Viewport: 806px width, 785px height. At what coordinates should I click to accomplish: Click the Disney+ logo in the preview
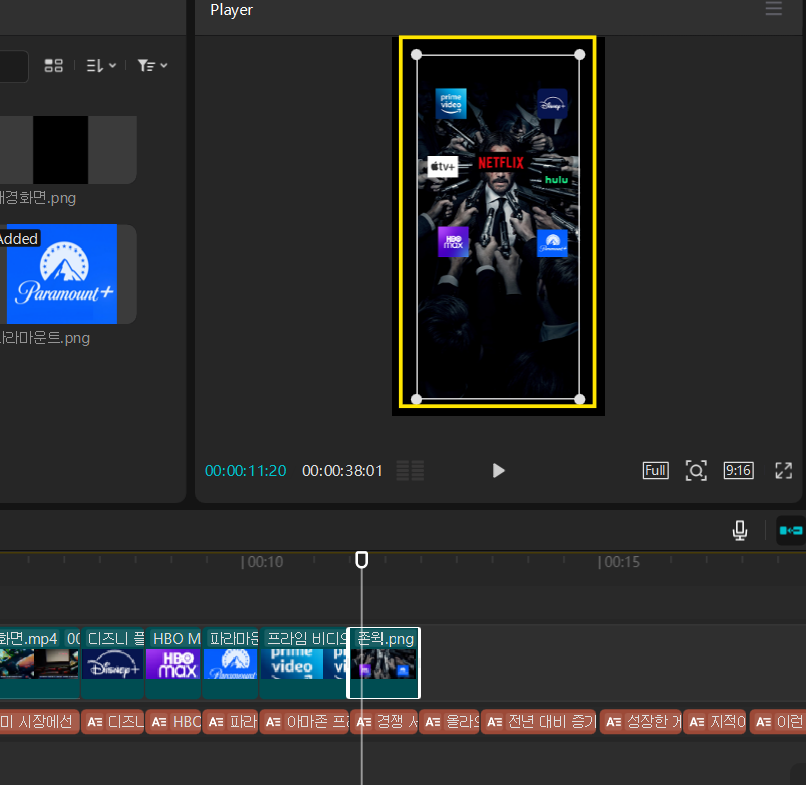click(553, 103)
